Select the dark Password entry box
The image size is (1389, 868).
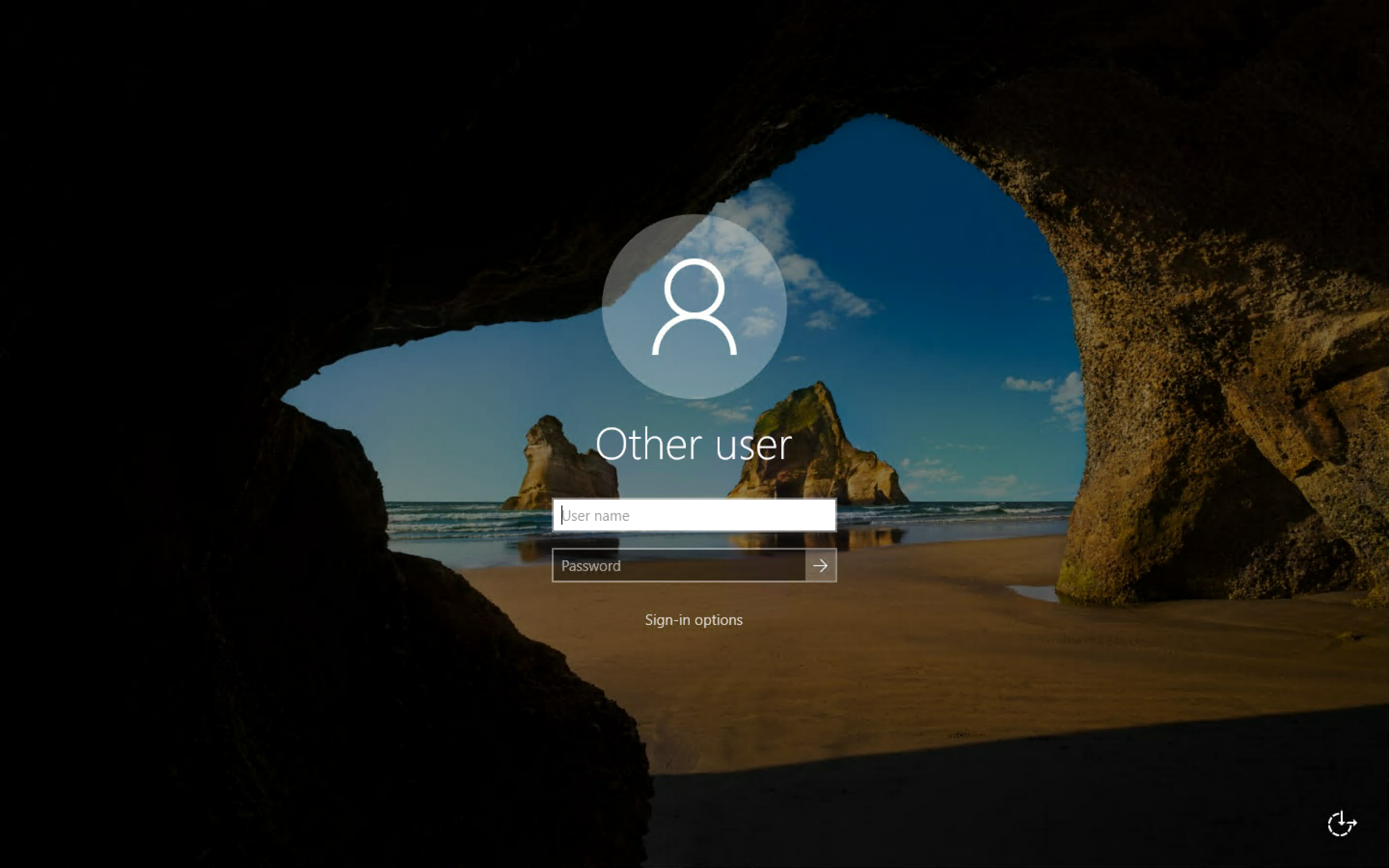[x=678, y=566]
